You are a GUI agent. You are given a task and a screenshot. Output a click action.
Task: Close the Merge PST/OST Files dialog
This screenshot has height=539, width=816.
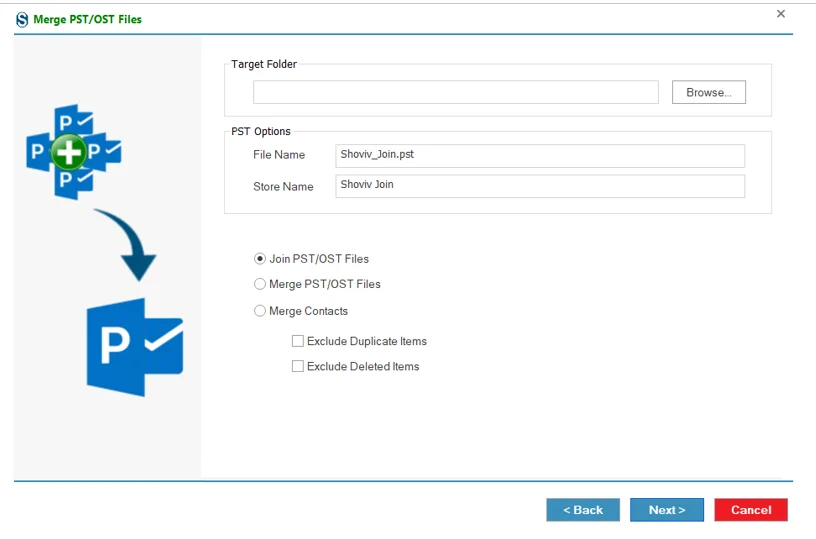[781, 14]
